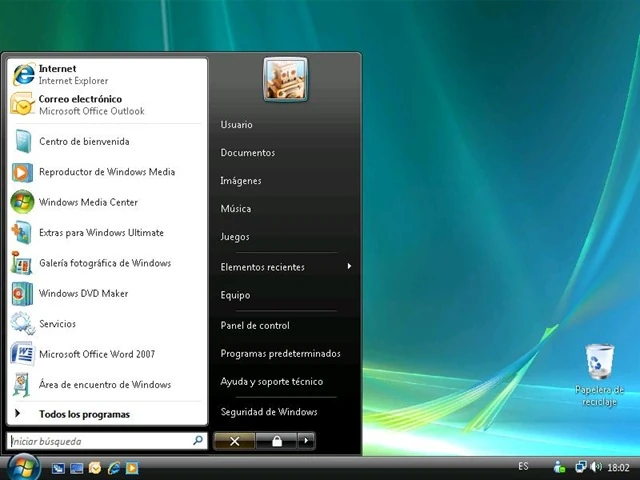Launch Microsoft Office Word 2007 icon

[22, 354]
